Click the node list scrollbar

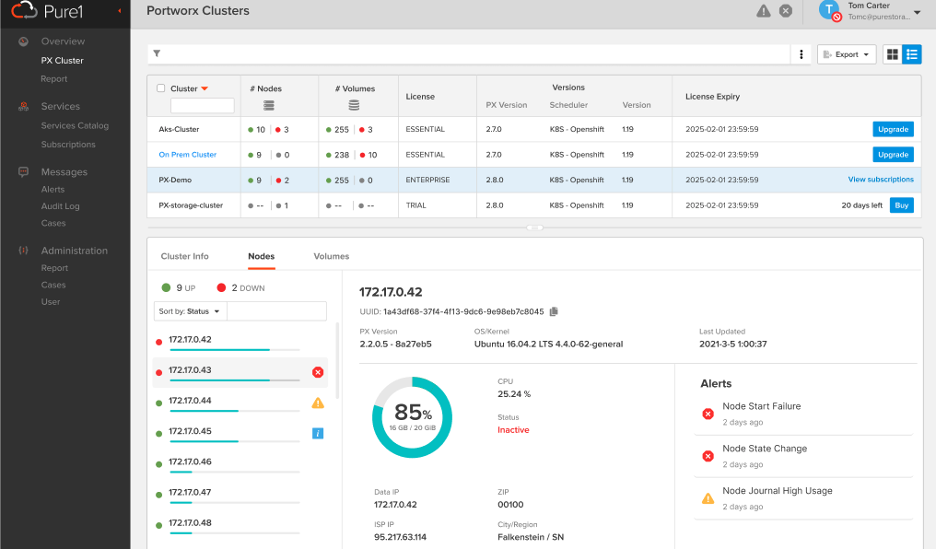pyautogui.click(x=337, y=361)
